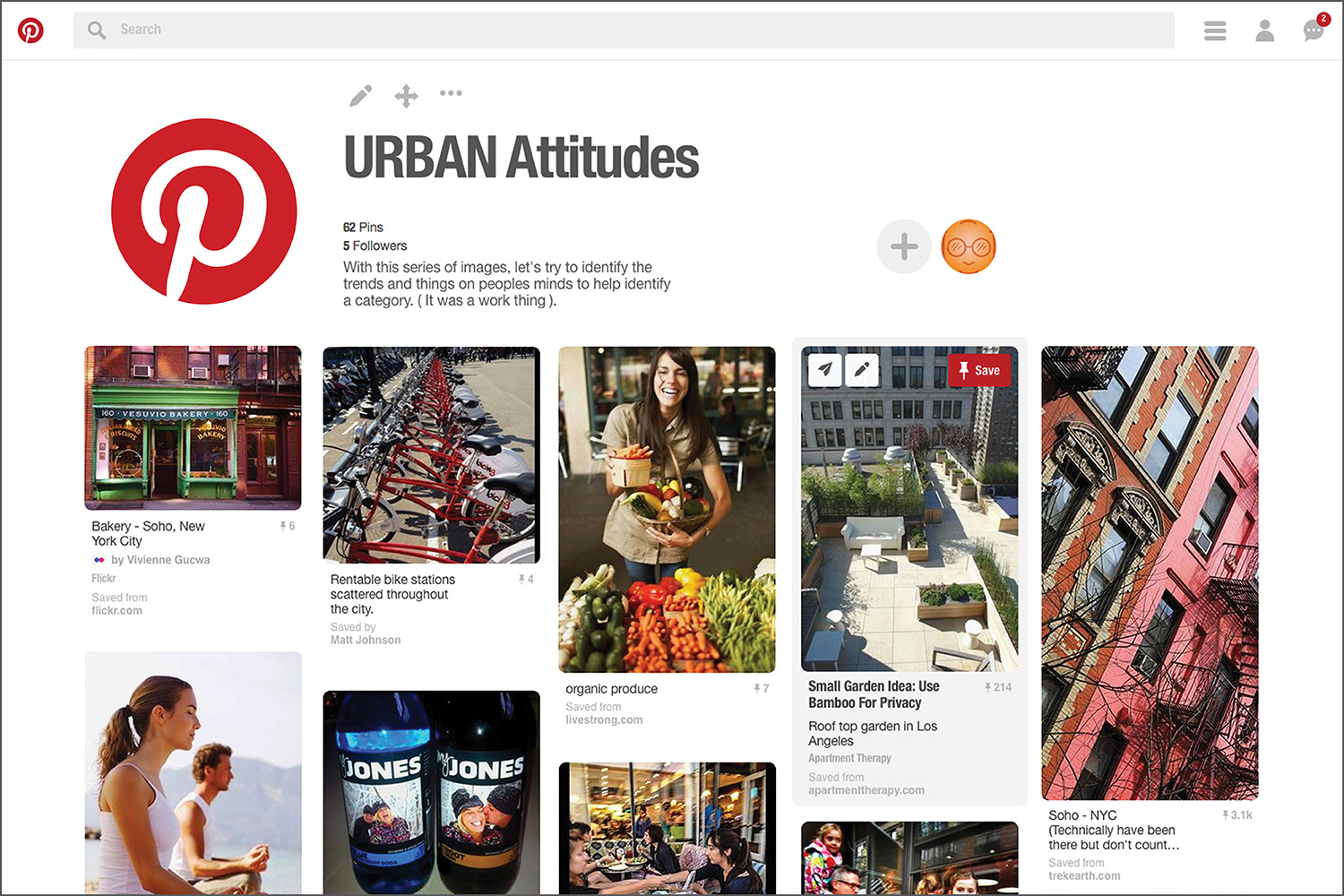Open the orange glasses avatar profile

(969, 246)
